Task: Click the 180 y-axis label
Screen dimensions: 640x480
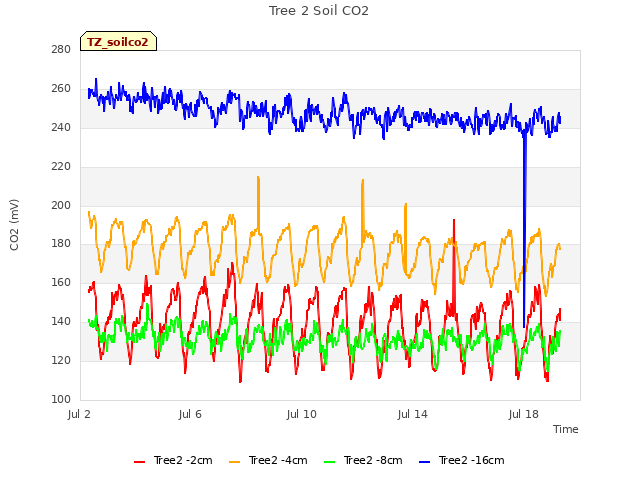Action: coord(61,244)
